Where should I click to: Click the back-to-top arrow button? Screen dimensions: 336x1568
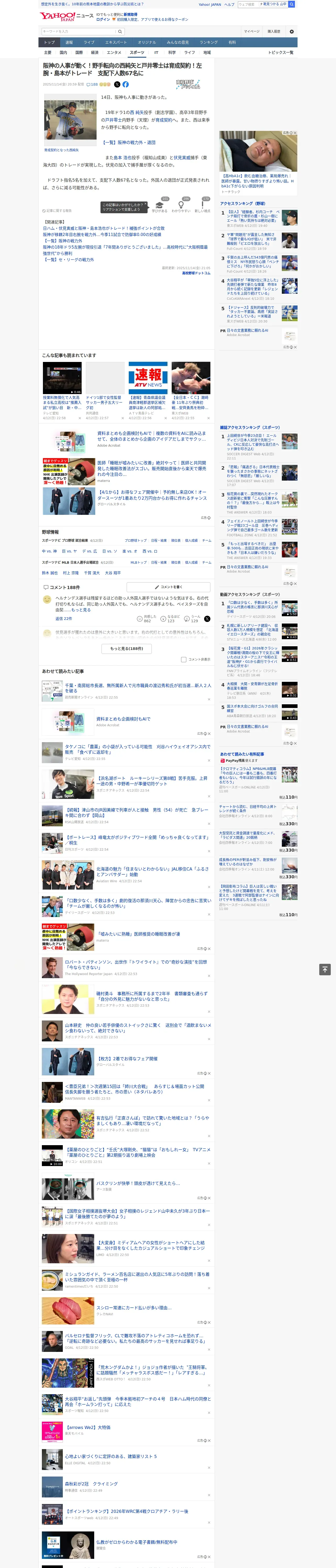(325, 970)
